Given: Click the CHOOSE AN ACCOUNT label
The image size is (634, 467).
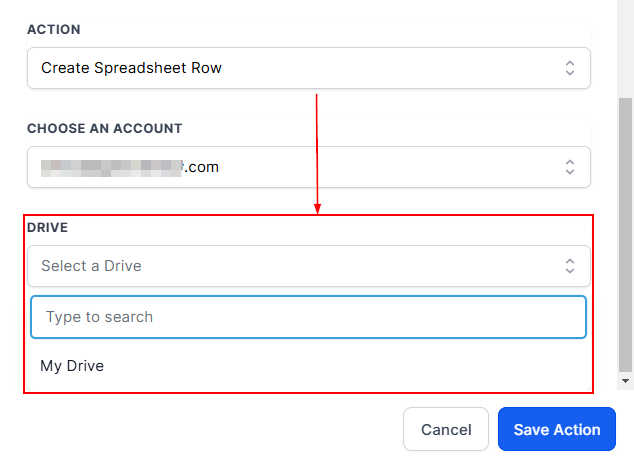Looking at the screenshot, I should 104,129.
